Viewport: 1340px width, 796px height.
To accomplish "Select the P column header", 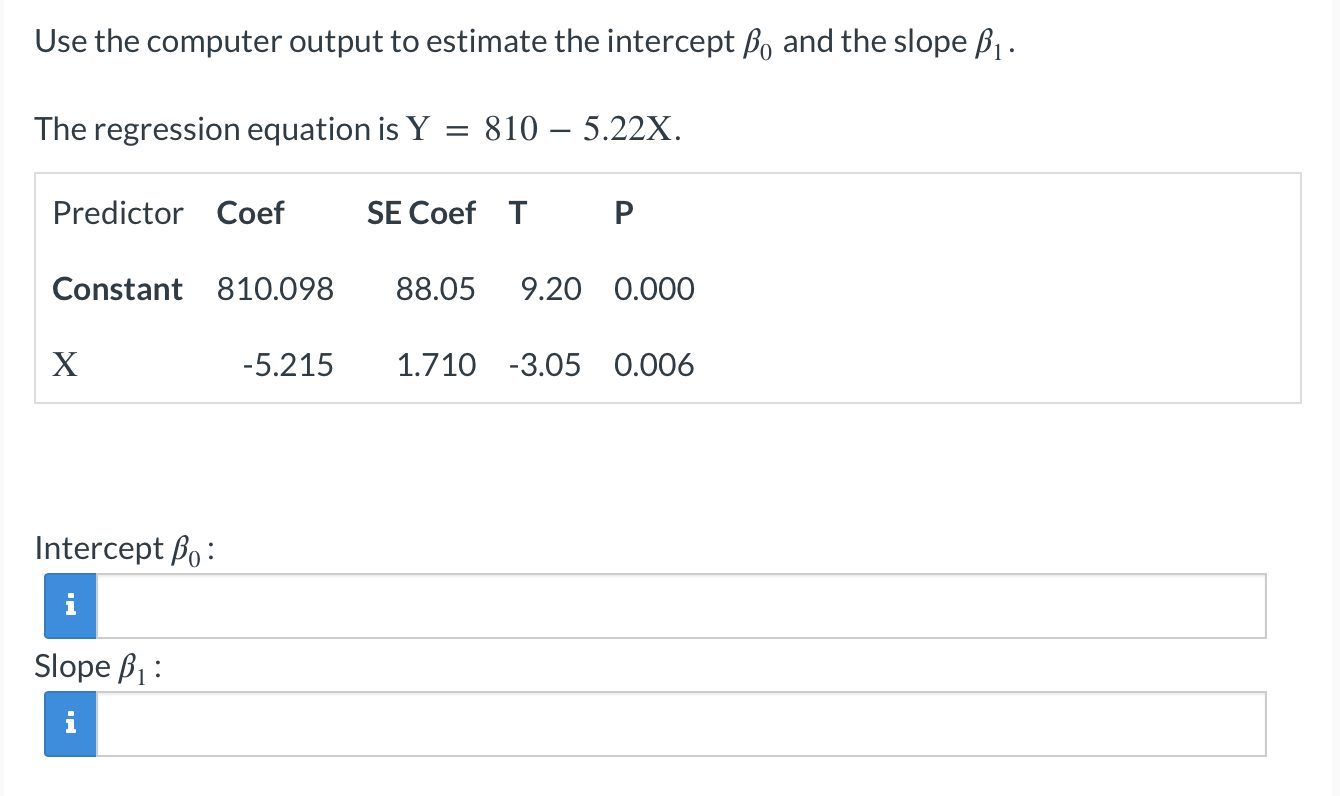I will [x=623, y=213].
